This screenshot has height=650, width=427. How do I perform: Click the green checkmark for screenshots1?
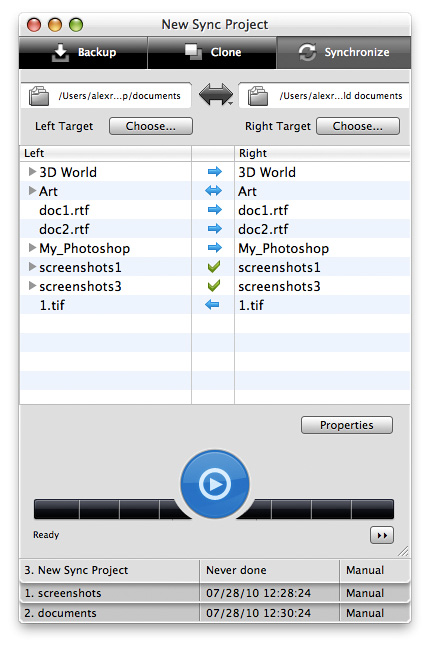coord(214,267)
